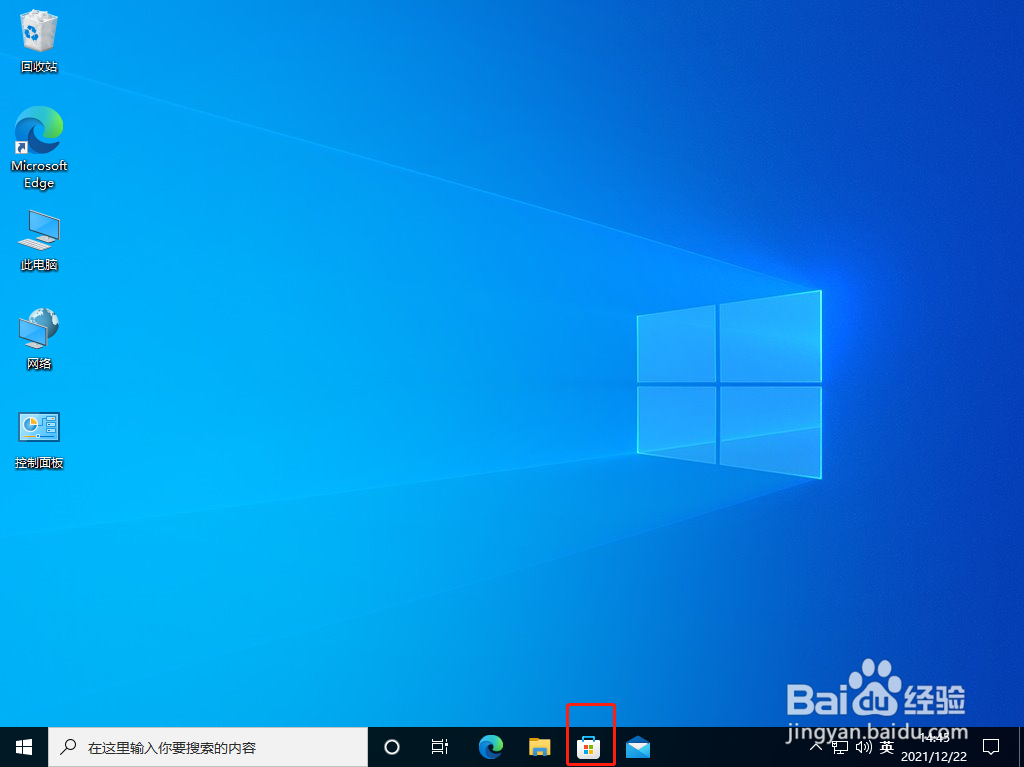Switch the 英 input method indicator
The image size is (1024, 767).
click(x=886, y=746)
